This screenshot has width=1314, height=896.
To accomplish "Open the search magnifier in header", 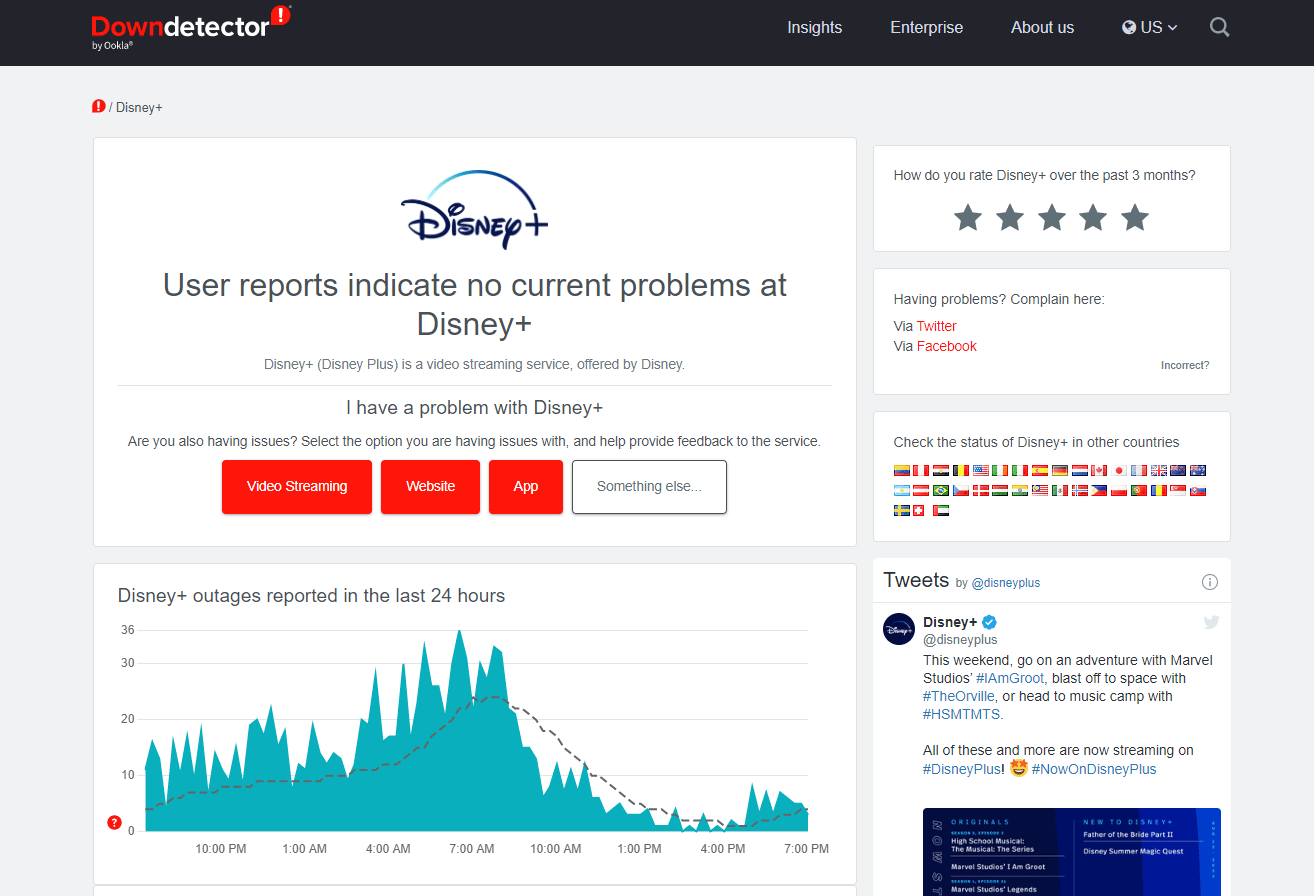I will click(1219, 28).
